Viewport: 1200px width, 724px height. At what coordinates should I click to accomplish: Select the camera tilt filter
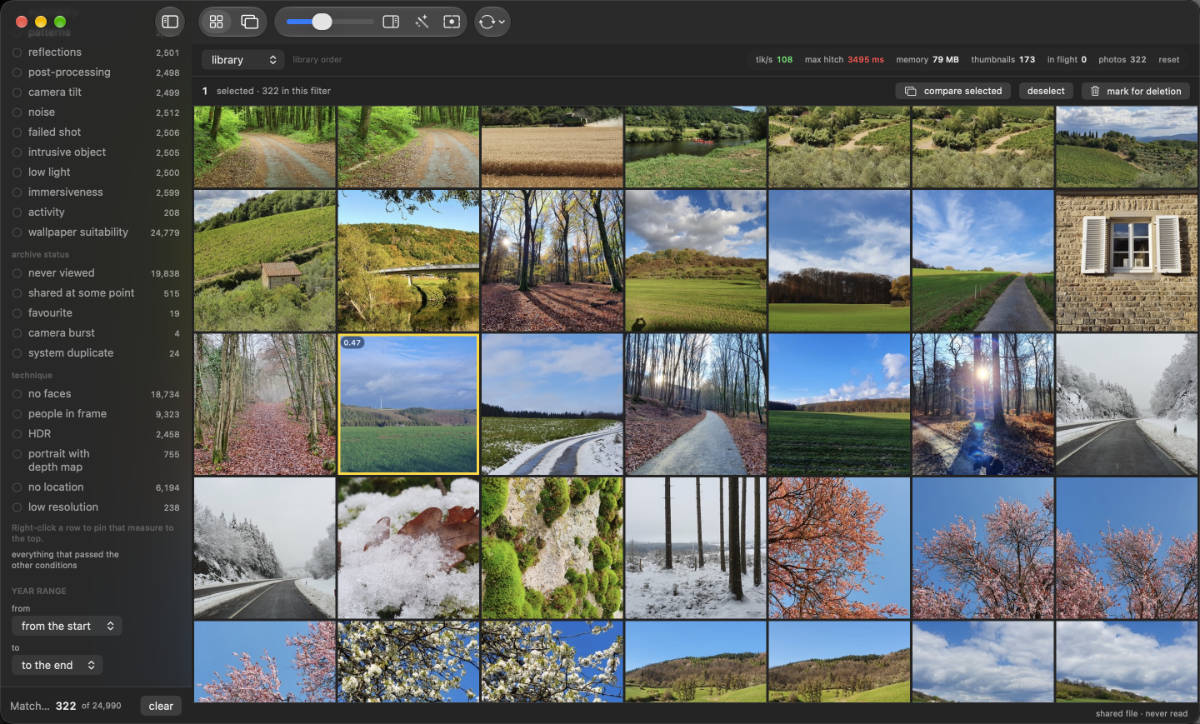click(x=95, y=92)
